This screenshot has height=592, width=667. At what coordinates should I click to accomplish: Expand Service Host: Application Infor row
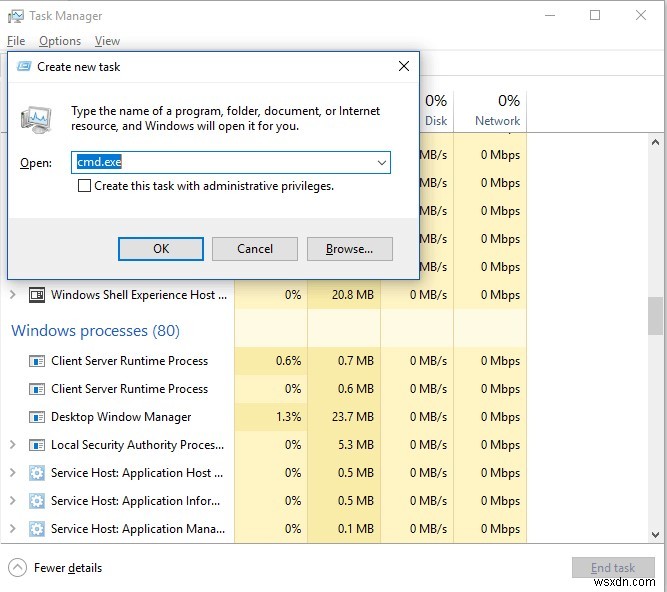(x=13, y=501)
